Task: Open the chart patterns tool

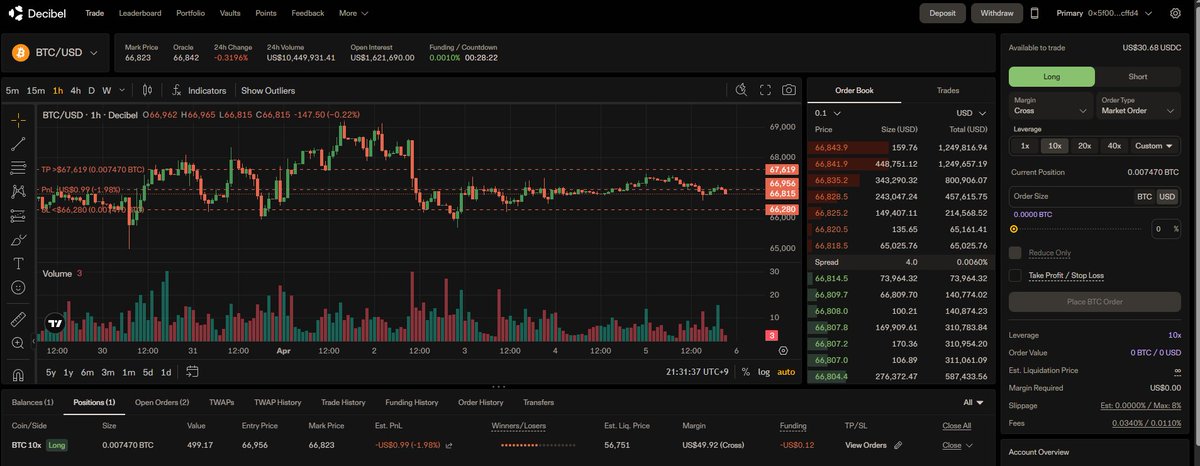Action: (18, 191)
